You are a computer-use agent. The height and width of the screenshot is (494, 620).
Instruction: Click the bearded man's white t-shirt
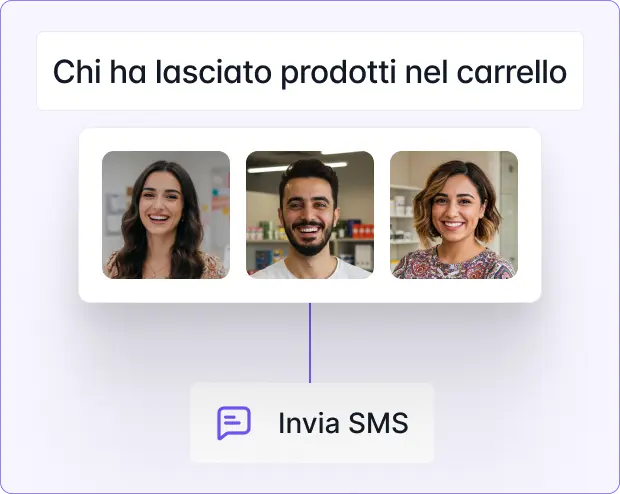click(310, 269)
